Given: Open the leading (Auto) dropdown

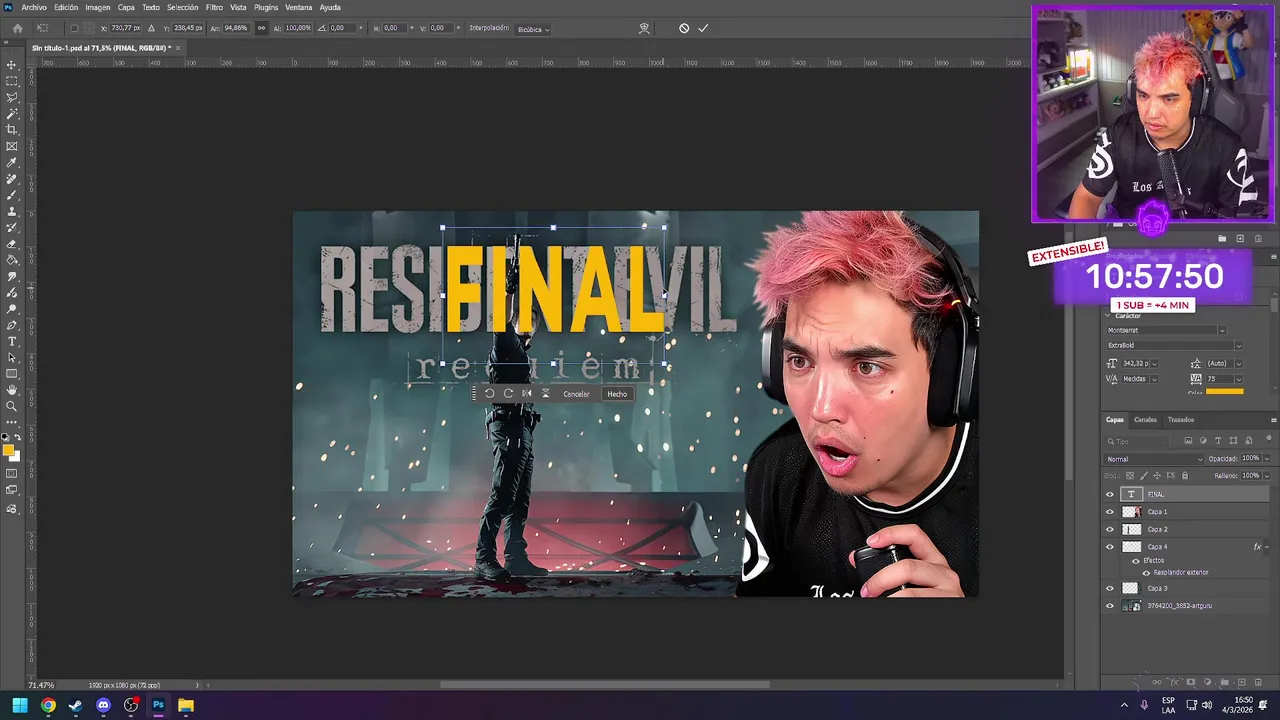Looking at the screenshot, I should [1238, 364].
